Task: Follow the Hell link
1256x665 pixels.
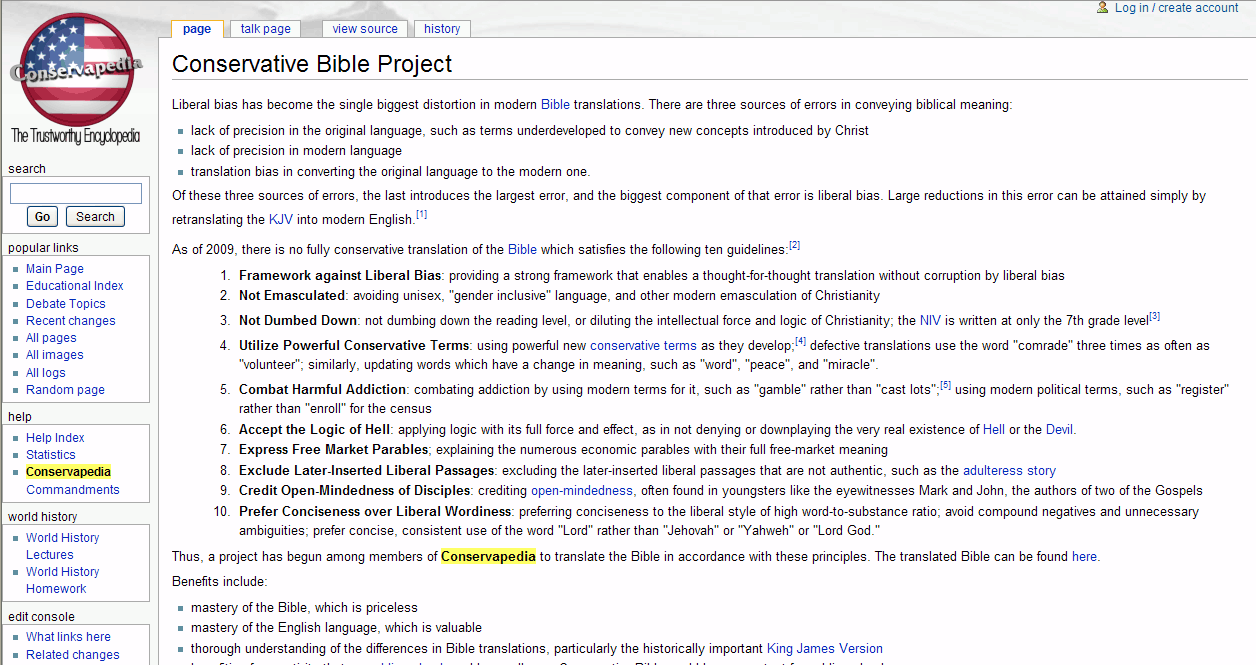Action: 994,430
